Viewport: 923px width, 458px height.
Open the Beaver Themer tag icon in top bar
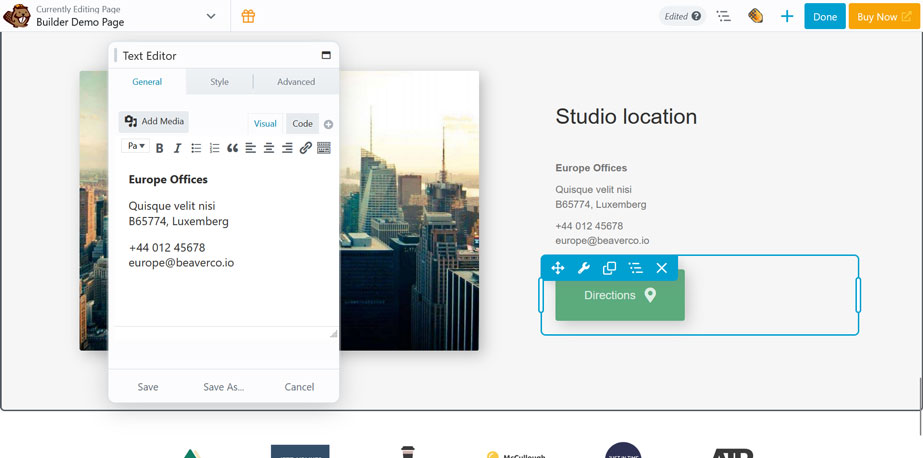pyautogui.click(x=755, y=16)
